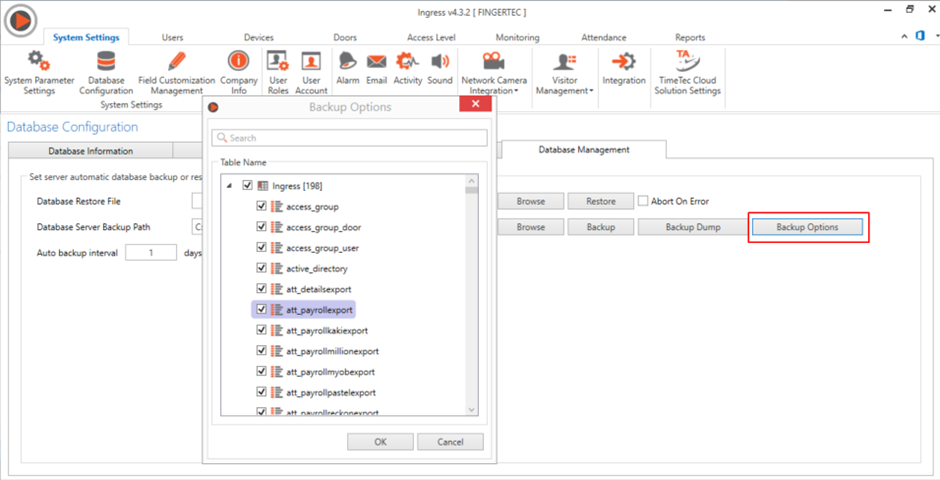
Task: Switch to the Reports ribbon tab
Action: pyautogui.click(x=690, y=37)
